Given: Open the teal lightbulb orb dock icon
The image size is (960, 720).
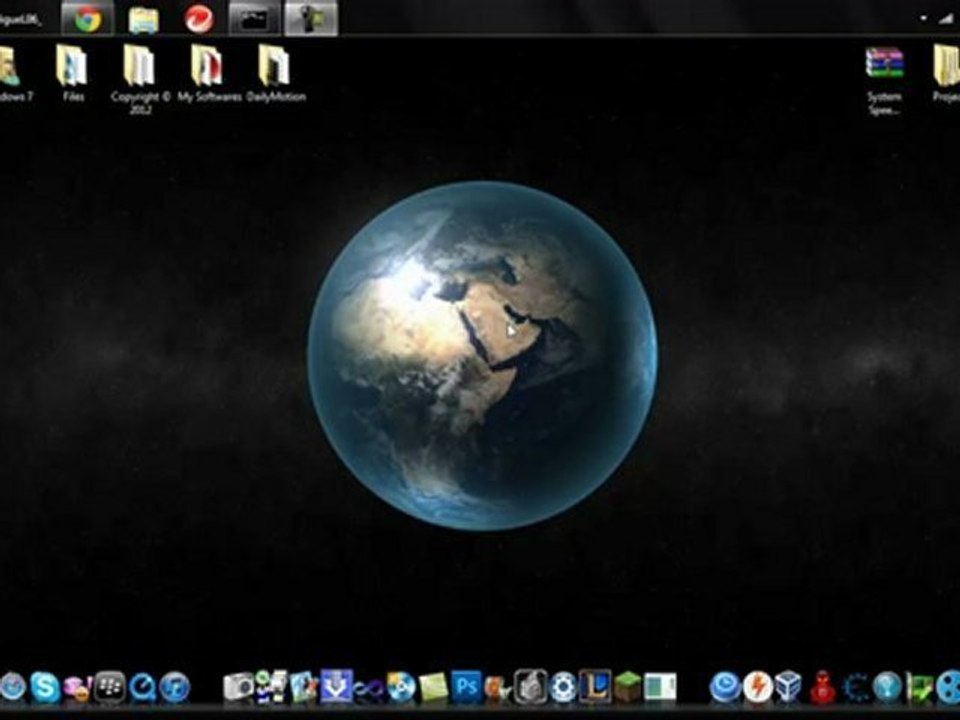Looking at the screenshot, I should pyautogui.click(x=887, y=687).
